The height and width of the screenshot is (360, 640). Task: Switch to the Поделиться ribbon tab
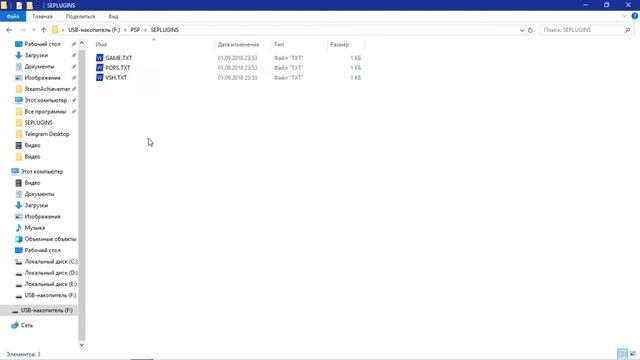[x=80, y=16]
